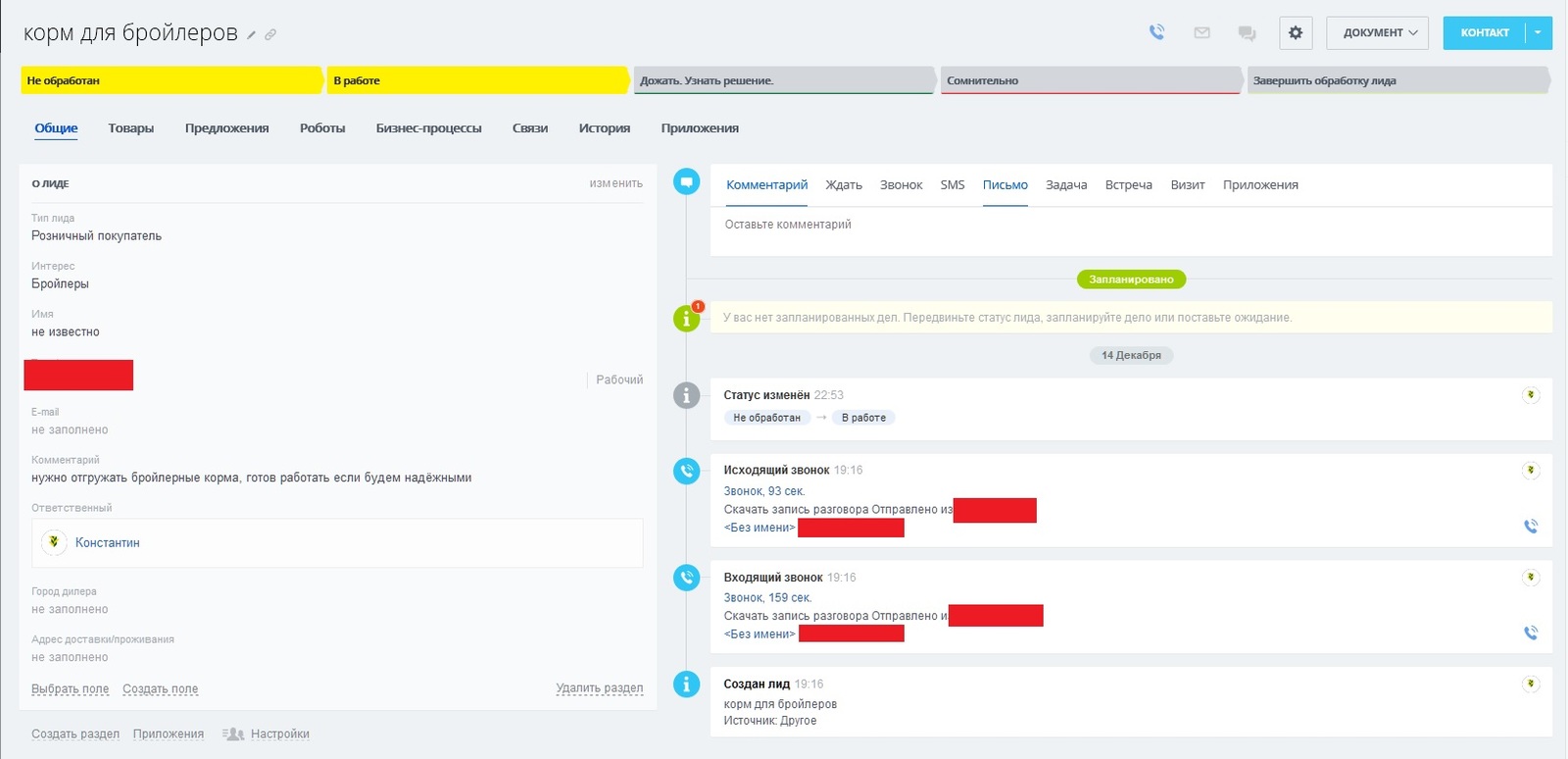Expand the ДОКУМЕНТ dropdown
This screenshot has width=1568, height=759.
[1377, 32]
